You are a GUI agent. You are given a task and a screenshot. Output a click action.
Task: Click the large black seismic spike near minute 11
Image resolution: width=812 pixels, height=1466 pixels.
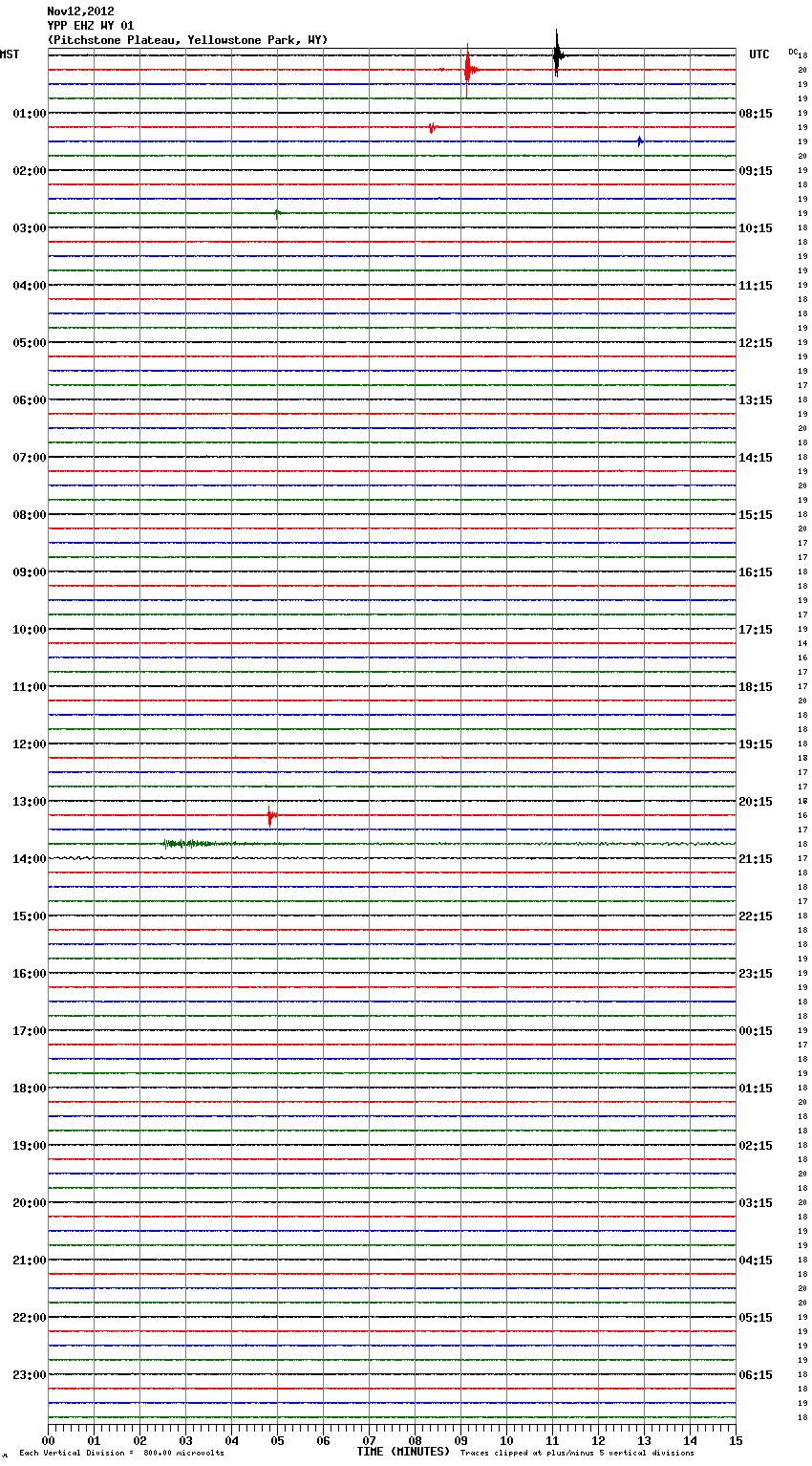(x=557, y=54)
